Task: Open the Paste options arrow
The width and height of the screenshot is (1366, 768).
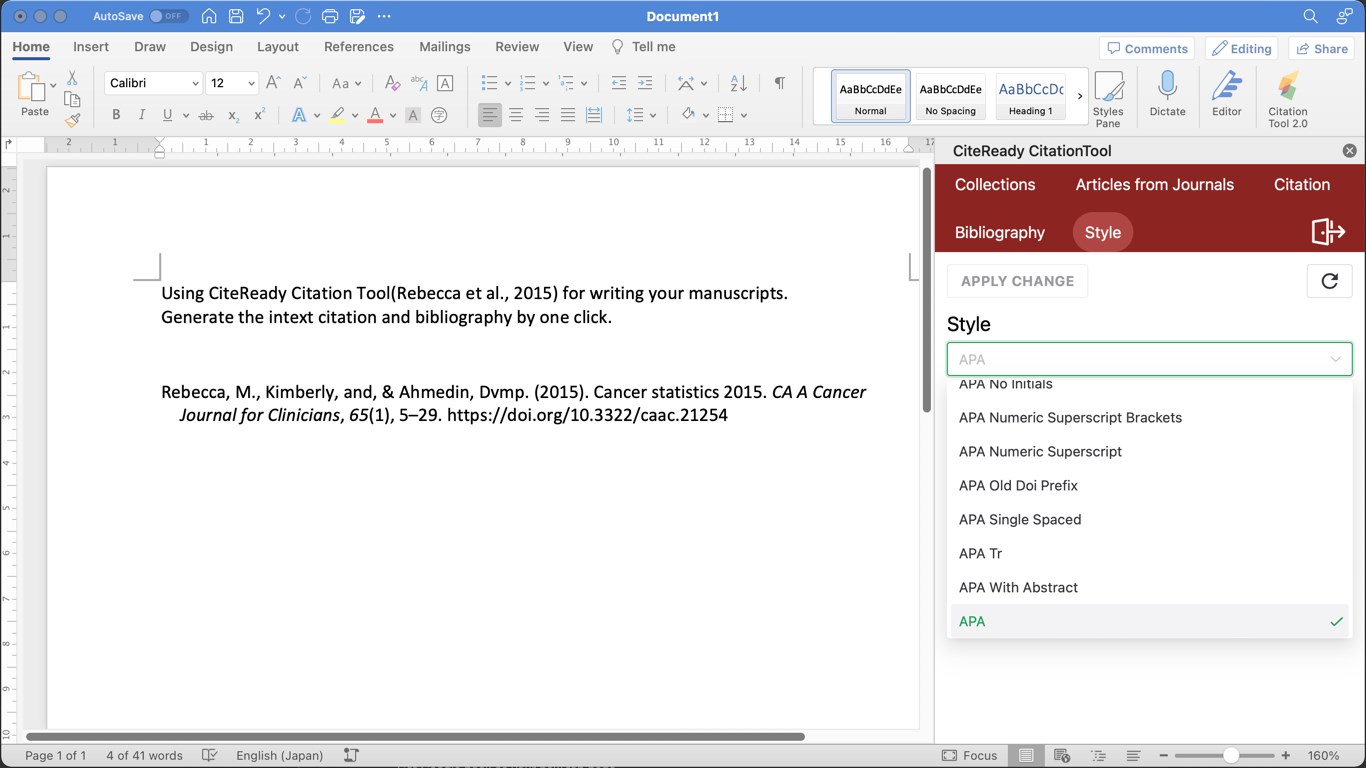Action: [x=53, y=85]
